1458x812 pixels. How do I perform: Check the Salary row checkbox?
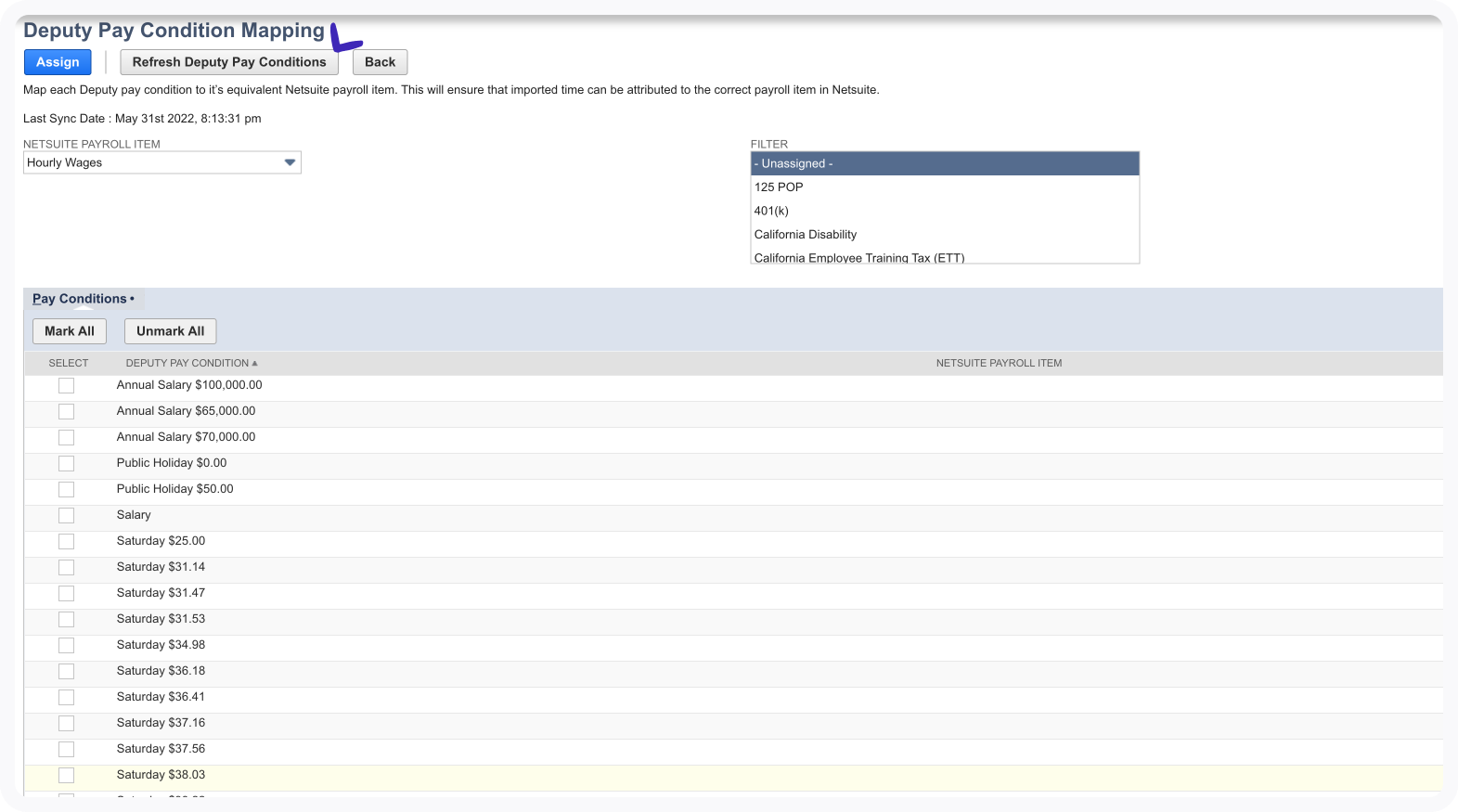tap(66, 515)
